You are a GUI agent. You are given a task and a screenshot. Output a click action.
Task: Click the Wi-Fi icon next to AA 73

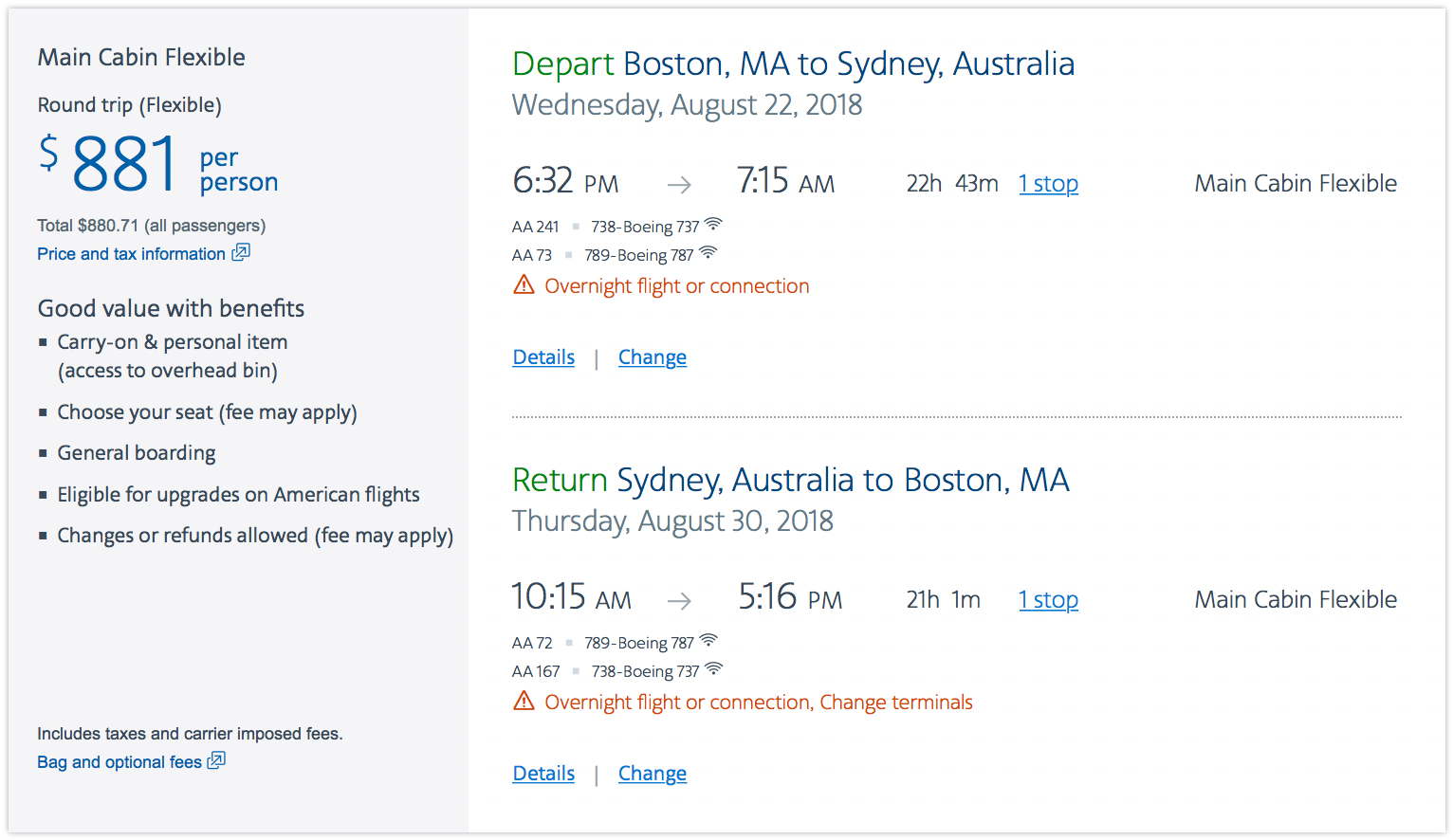point(708,252)
